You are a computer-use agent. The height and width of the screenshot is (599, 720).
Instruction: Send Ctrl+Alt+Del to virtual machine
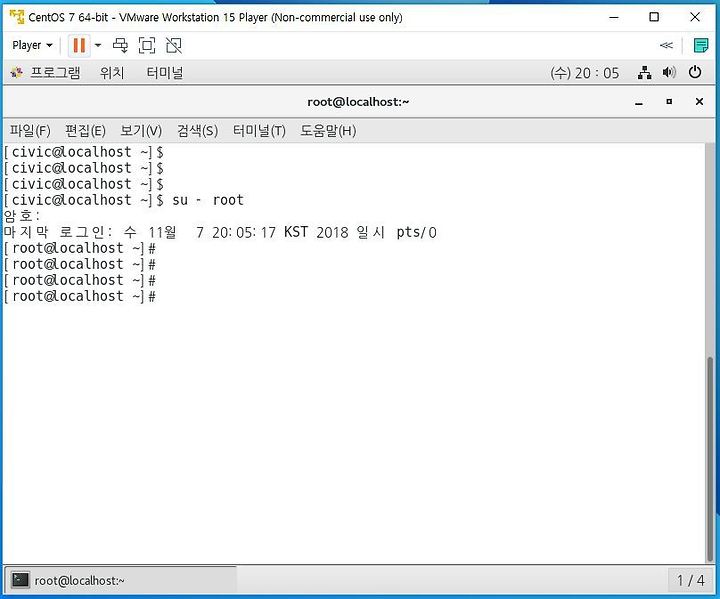[120, 45]
